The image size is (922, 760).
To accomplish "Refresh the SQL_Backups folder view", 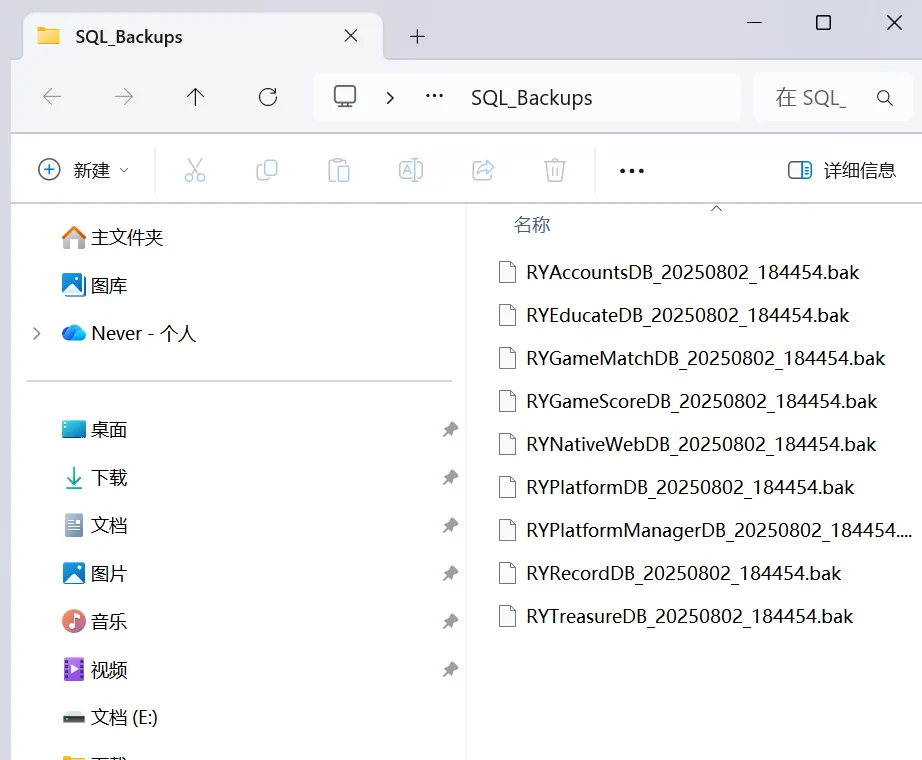I will (268, 96).
